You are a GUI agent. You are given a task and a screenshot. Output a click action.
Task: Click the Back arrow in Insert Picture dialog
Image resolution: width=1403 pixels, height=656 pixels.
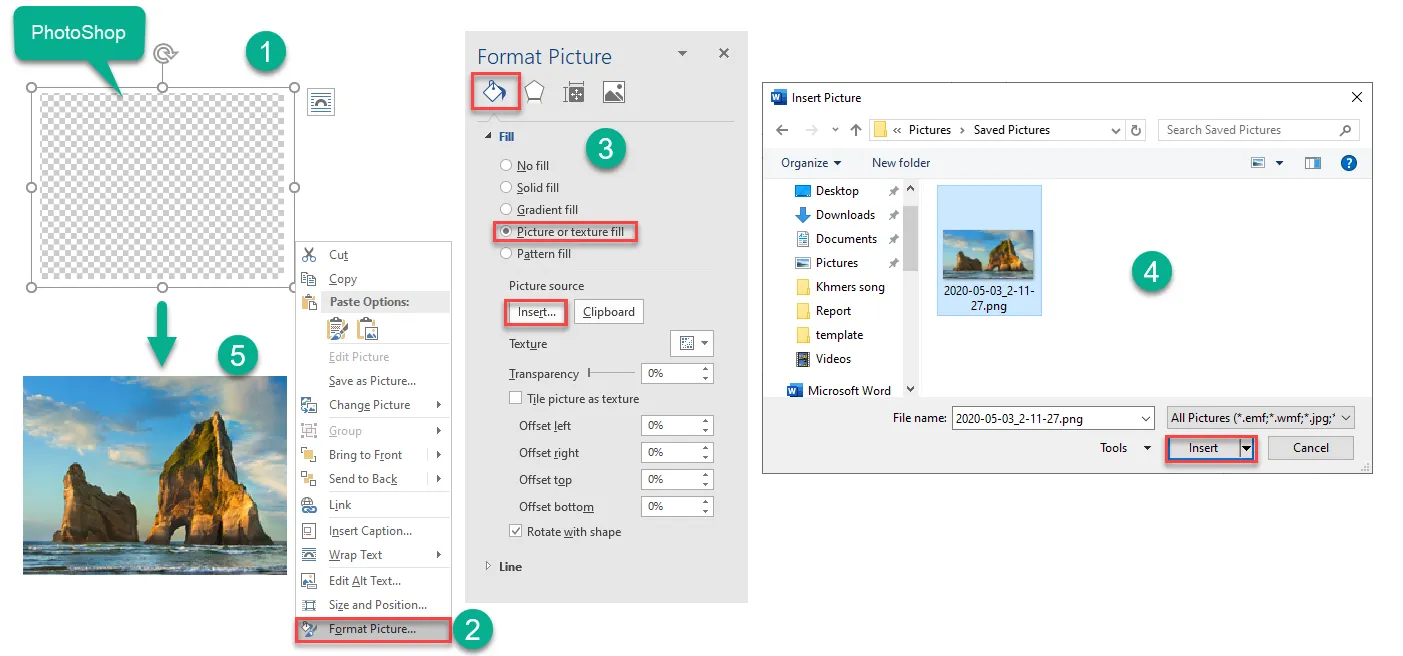(782, 130)
